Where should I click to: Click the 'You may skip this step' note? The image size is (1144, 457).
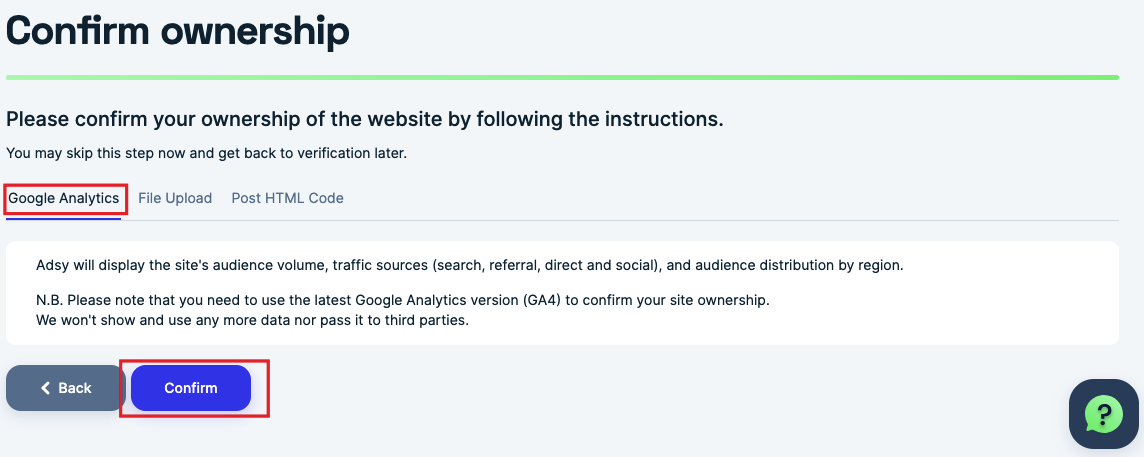[x=206, y=153]
